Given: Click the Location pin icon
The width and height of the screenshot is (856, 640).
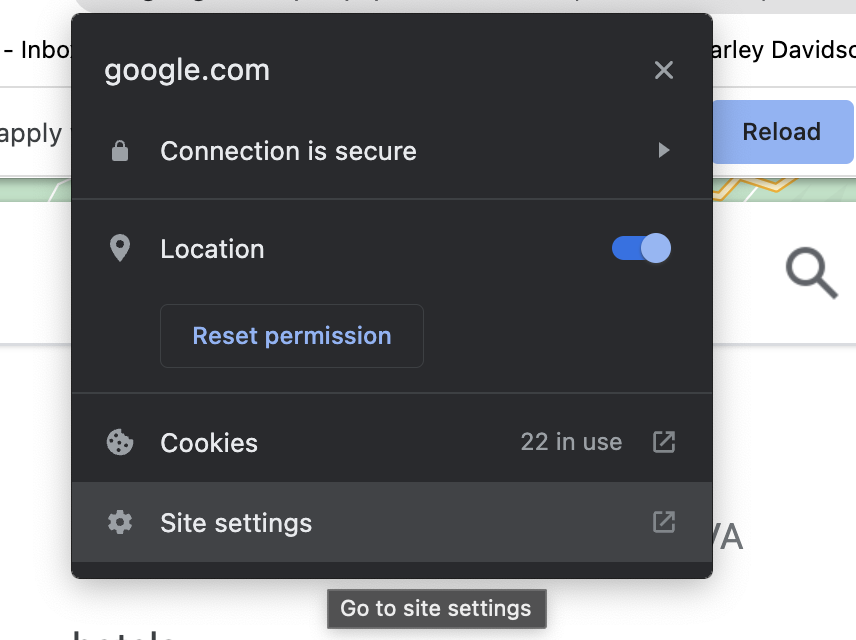Looking at the screenshot, I should tap(120, 249).
